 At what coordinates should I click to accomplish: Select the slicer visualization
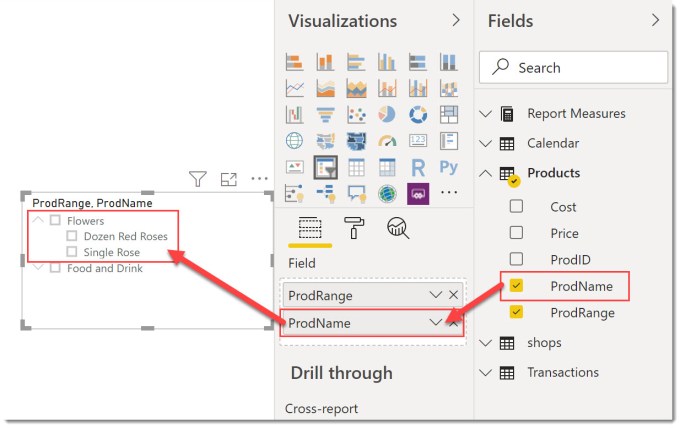(x=325, y=167)
